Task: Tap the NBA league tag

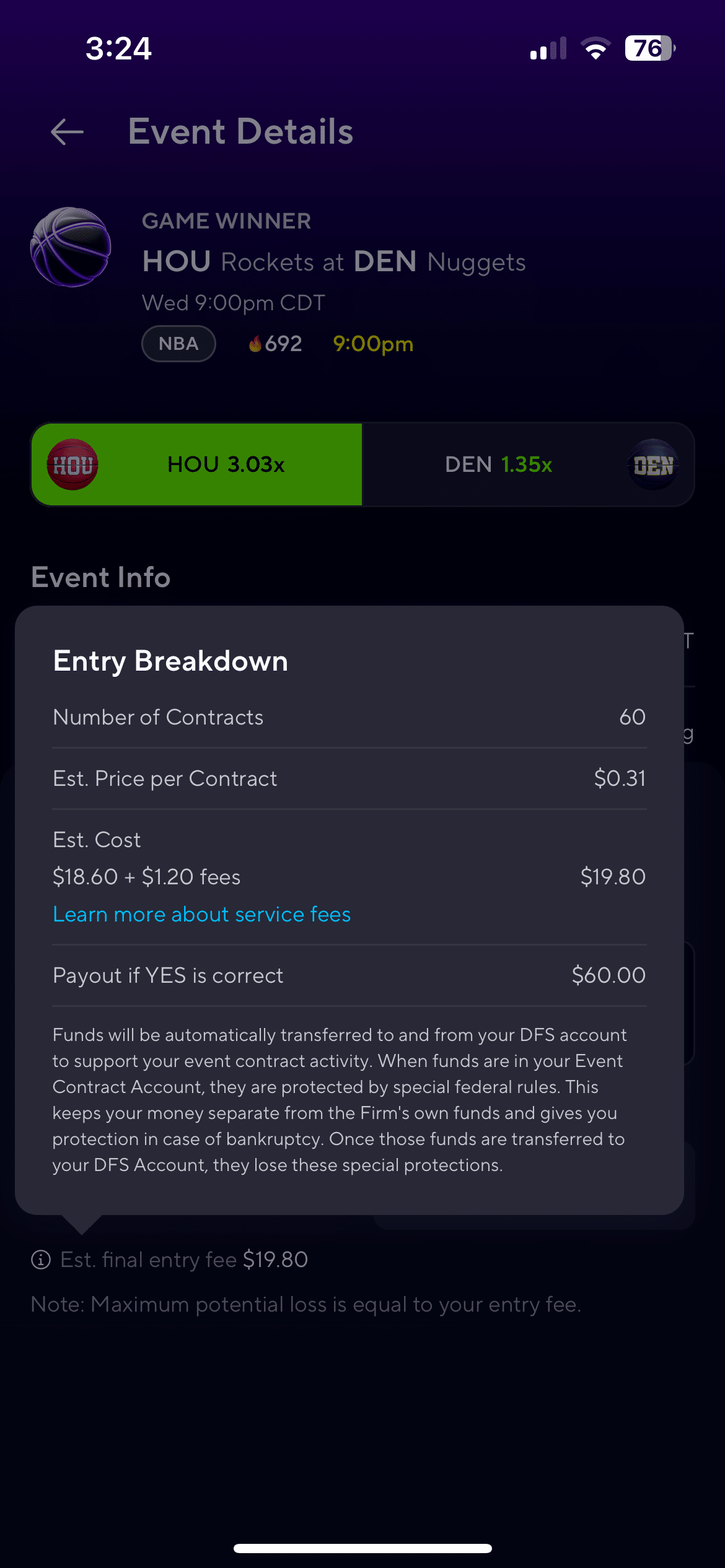Action: 178,344
